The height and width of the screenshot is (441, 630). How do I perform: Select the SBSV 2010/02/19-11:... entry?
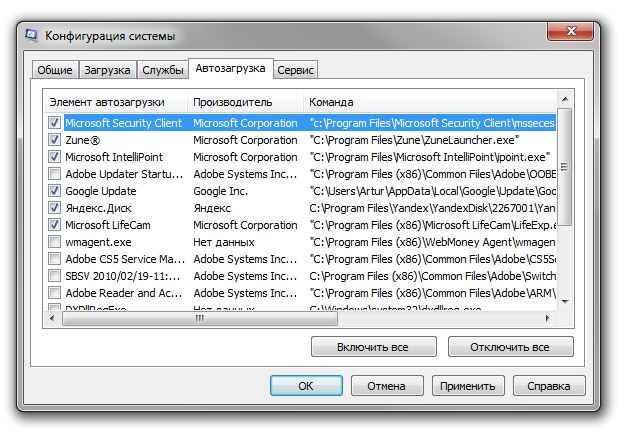(x=123, y=276)
